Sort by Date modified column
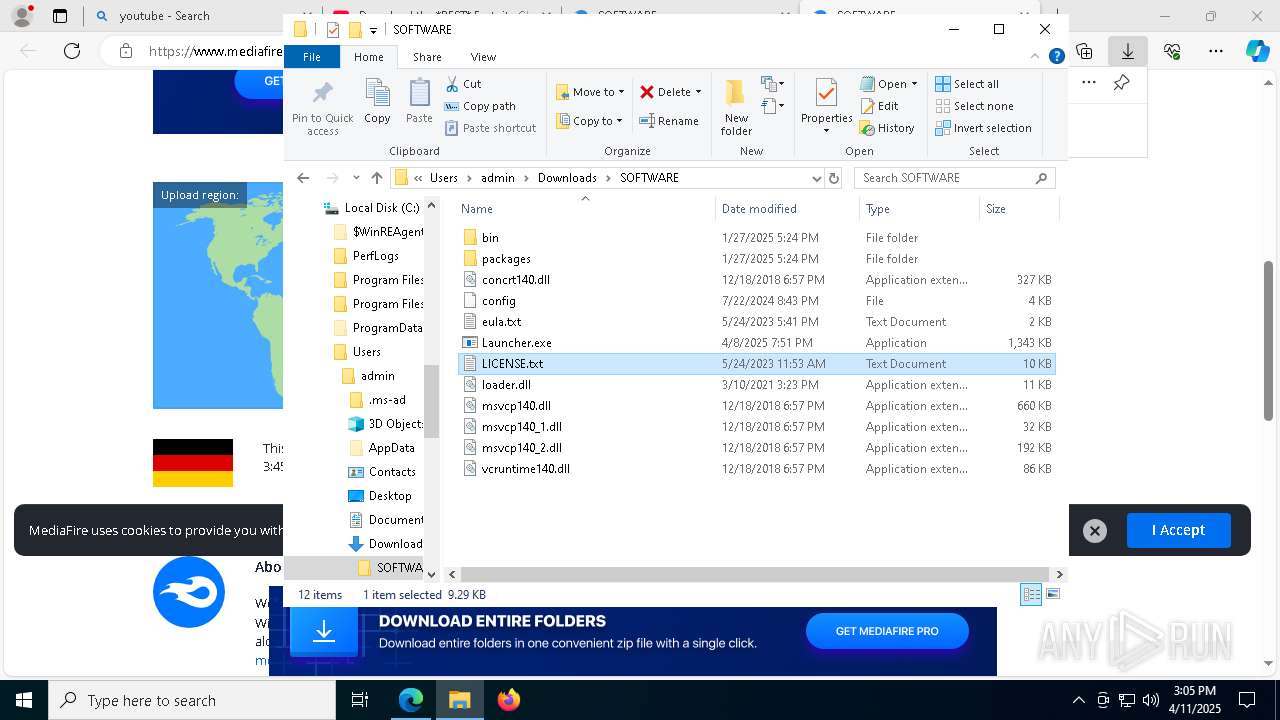This screenshot has height=720, width=1280. point(787,209)
